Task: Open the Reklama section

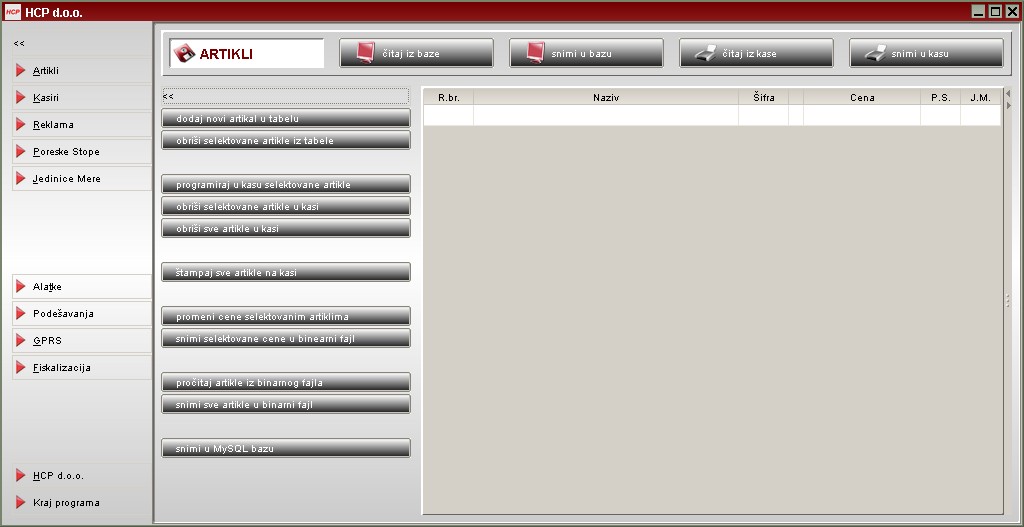Action: (x=53, y=125)
